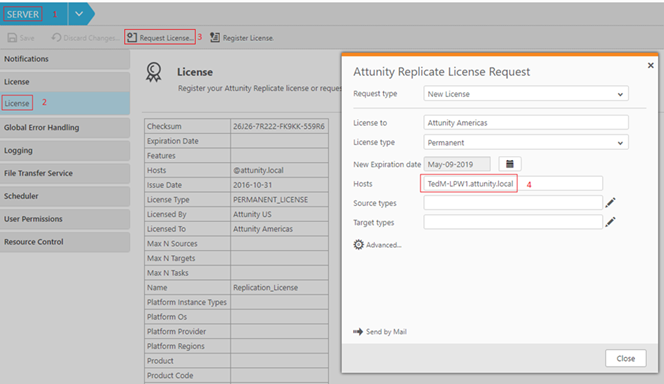Open Global Error Handling tab

[x=65, y=127]
